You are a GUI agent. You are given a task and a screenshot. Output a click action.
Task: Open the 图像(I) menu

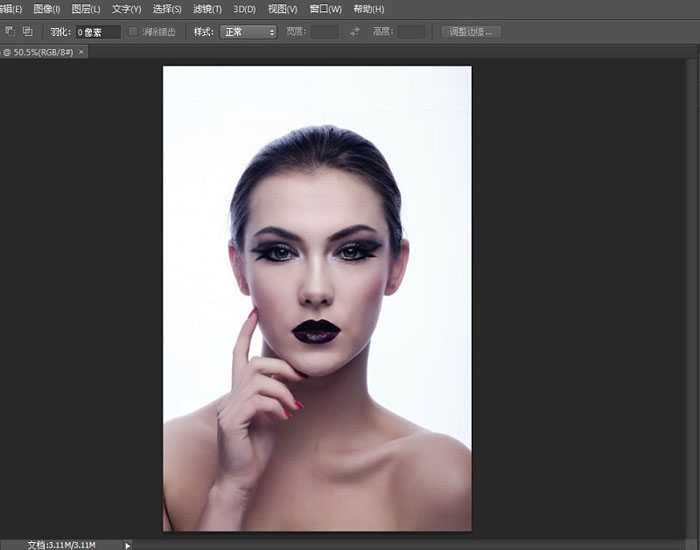tap(47, 9)
